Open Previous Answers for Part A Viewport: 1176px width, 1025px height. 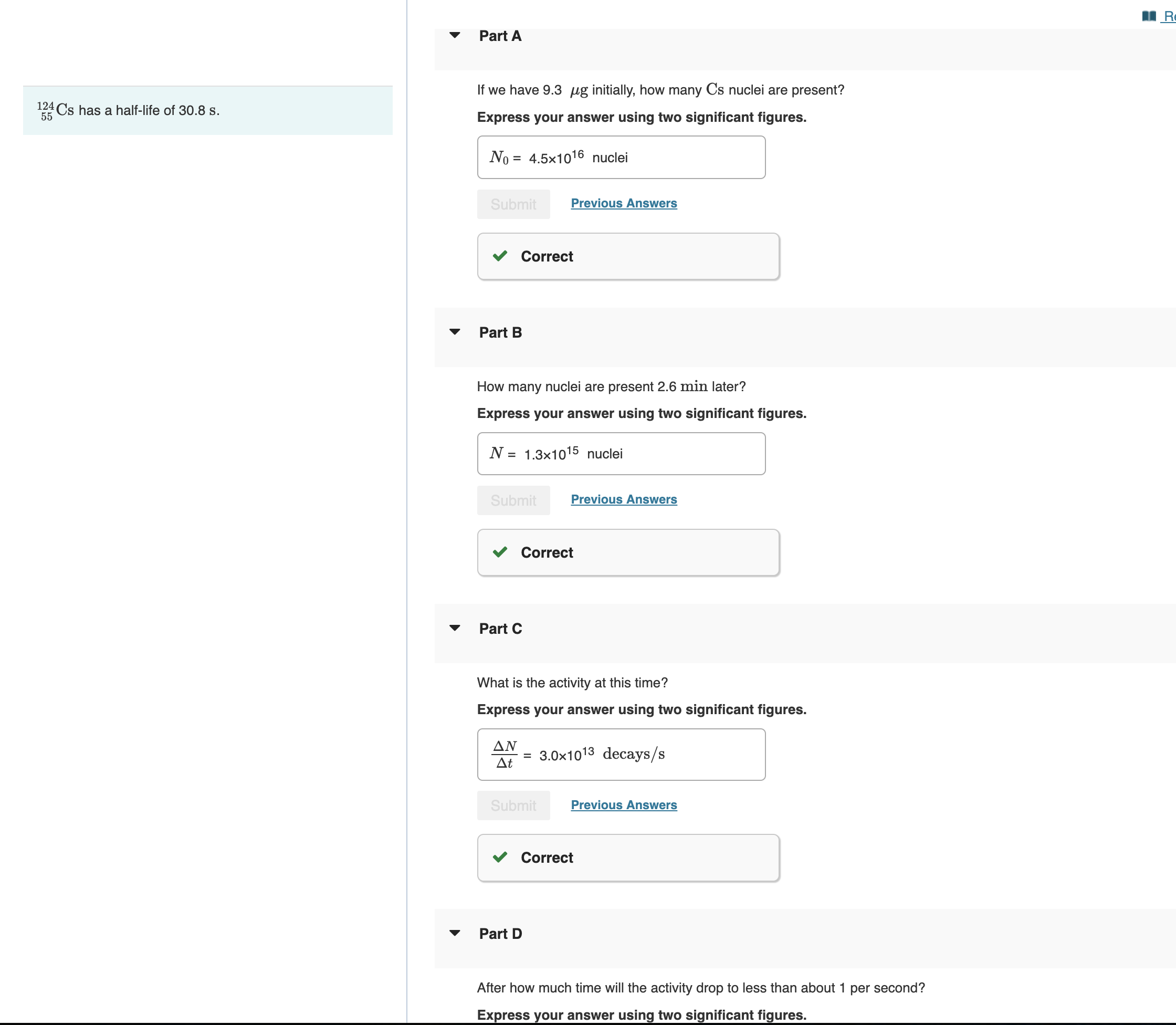pyautogui.click(x=624, y=203)
